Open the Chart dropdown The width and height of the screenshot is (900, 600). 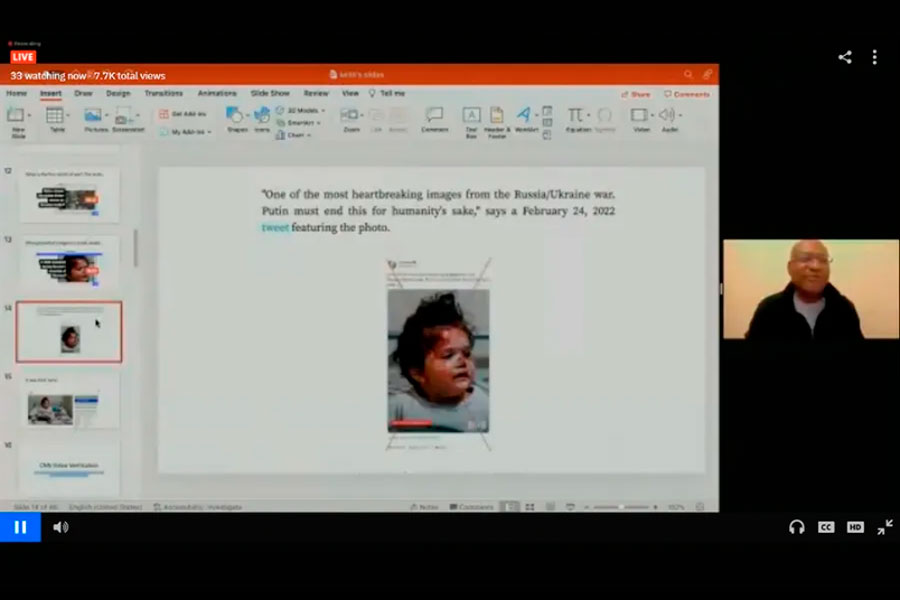coord(293,136)
